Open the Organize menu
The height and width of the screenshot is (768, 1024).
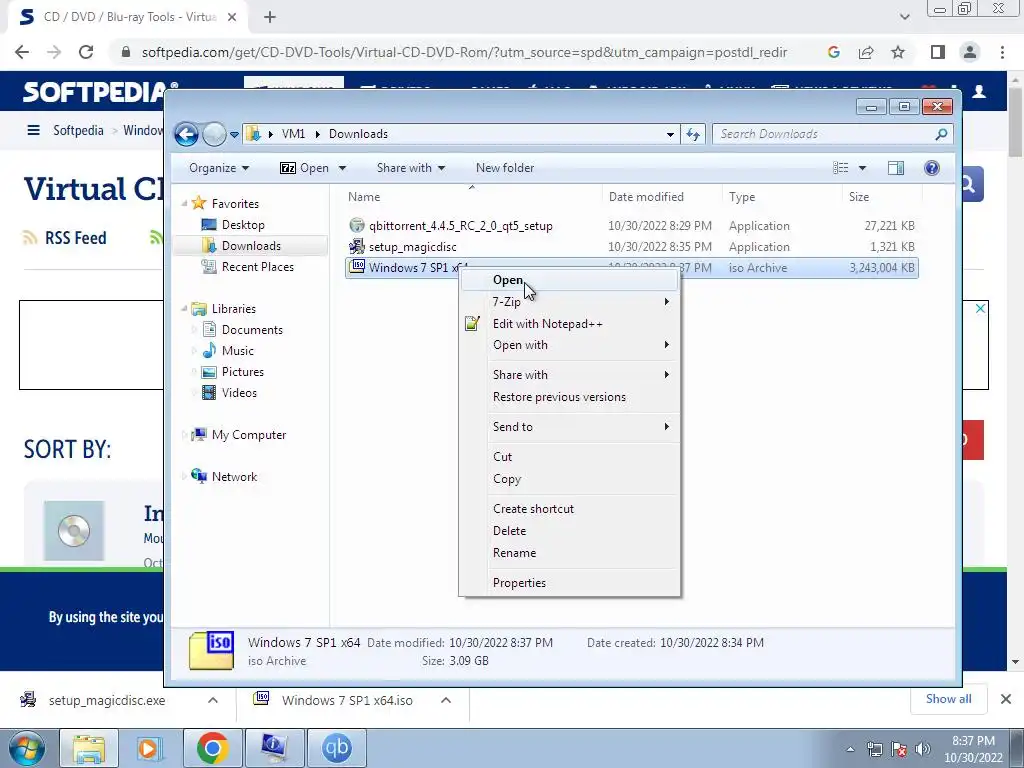219,168
